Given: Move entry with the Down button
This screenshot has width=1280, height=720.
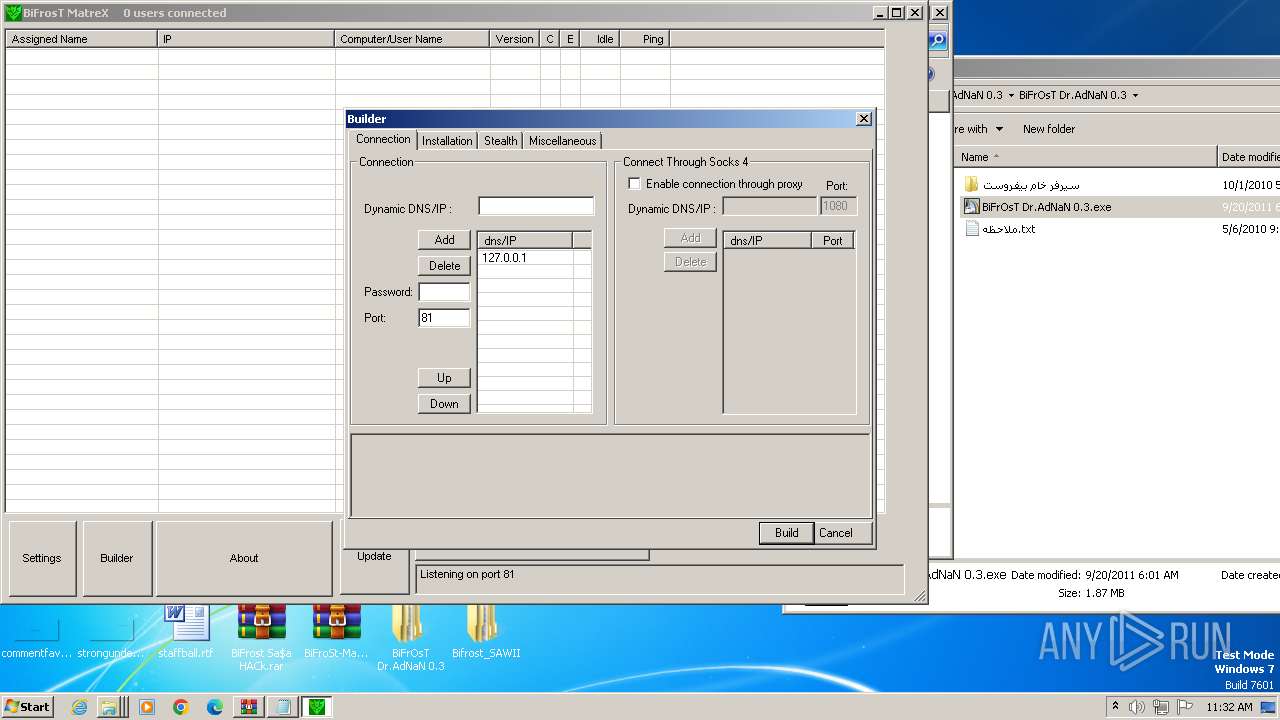Looking at the screenshot, I should coord(444,404).
